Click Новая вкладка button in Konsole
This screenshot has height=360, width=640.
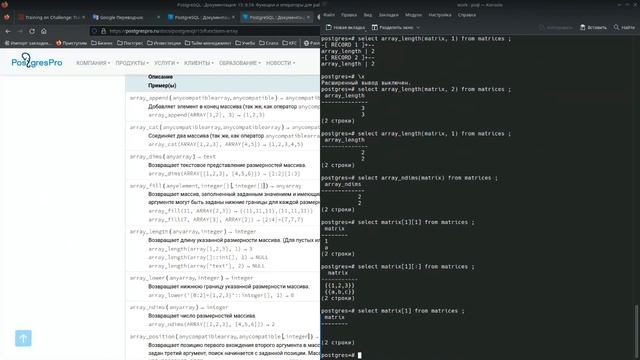pos(345,27)
